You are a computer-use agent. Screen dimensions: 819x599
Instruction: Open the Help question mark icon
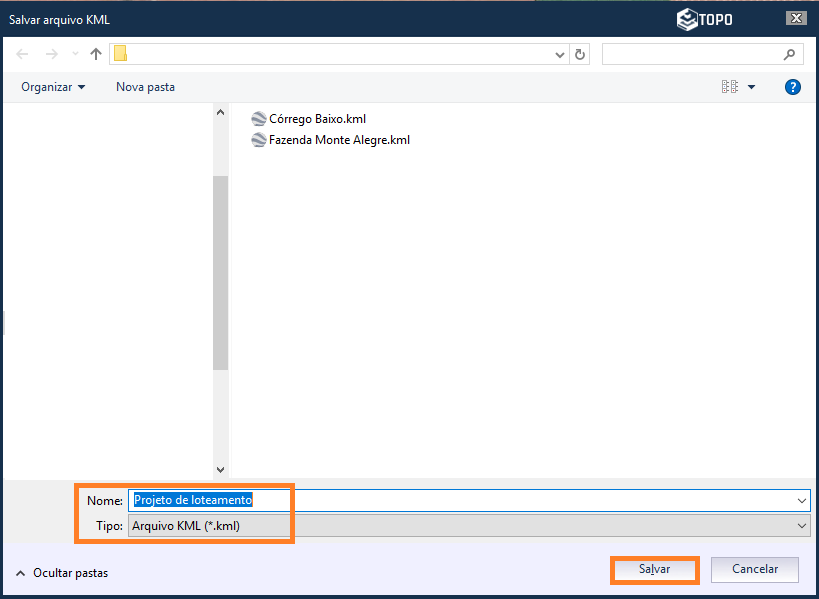pyautogui.click(x=793, y=87)
